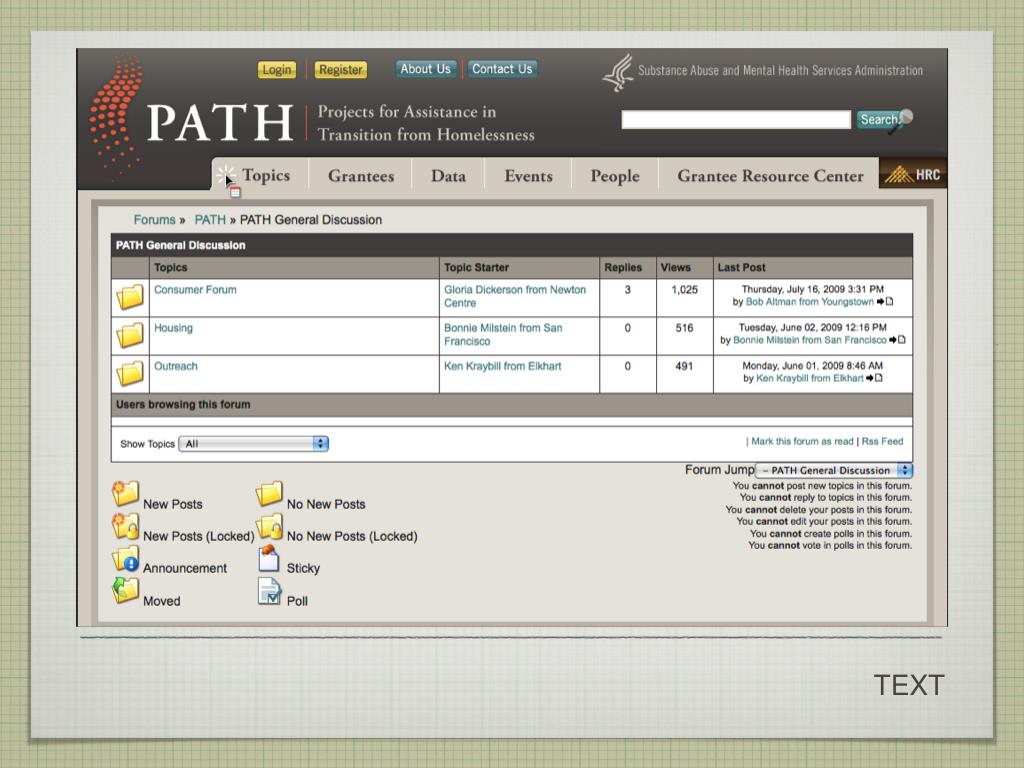Open the Consumer Forum folder icon
This screenshot has width=1024, height=768.
(x=130, y=297)
